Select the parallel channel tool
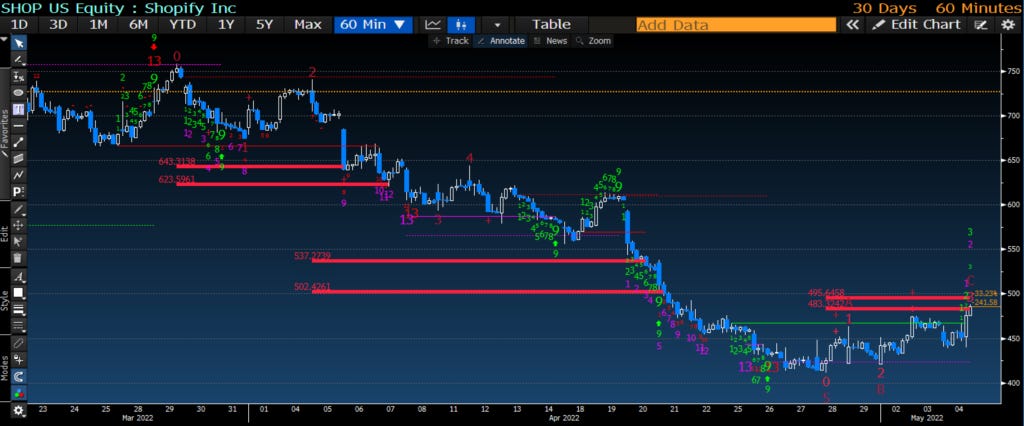The image size is (1024, 426). click(x=19, y=158)
